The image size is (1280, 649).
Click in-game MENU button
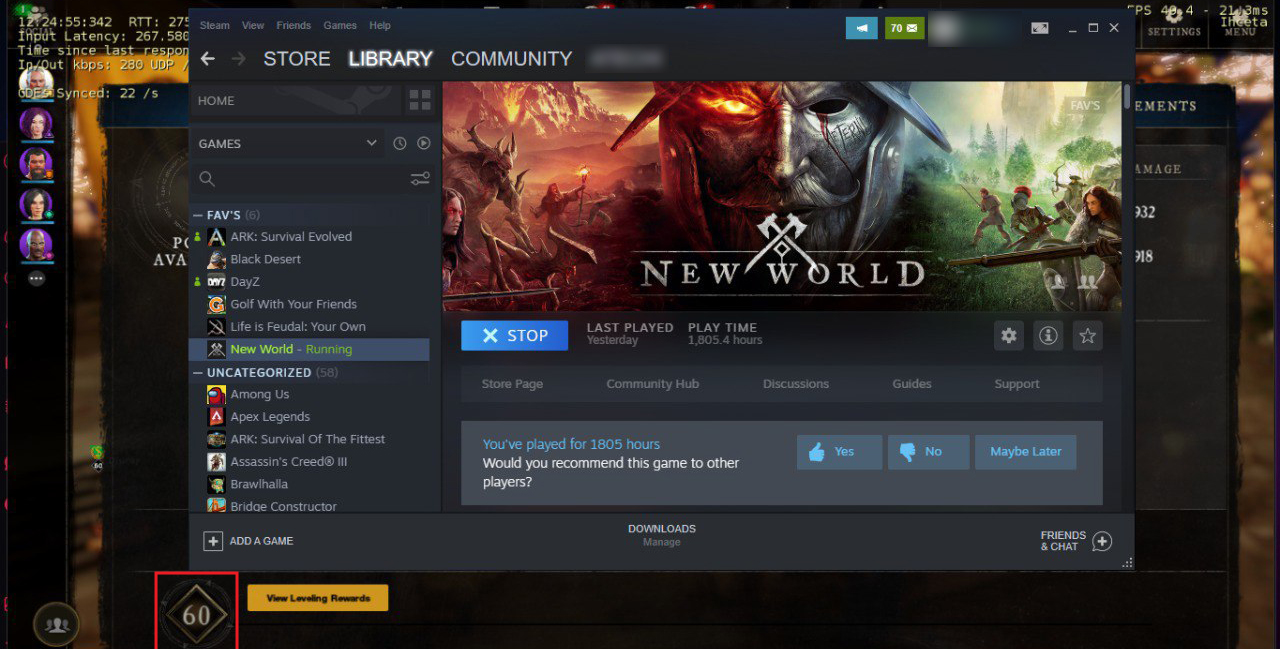pyautogui.click(x=1239, y=23)
